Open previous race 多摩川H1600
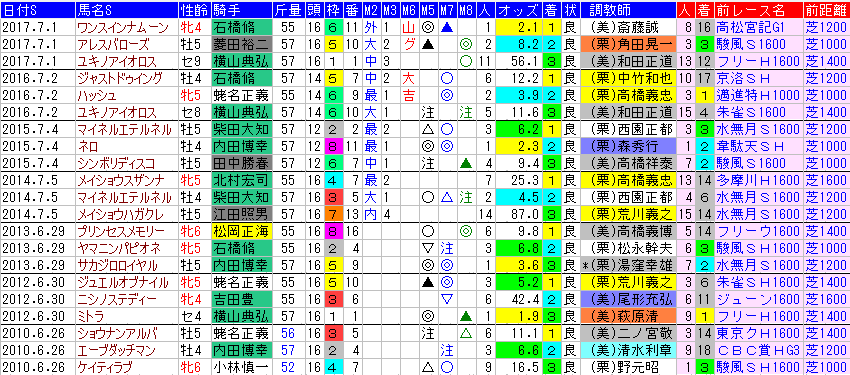The image size is (850, 375). pos(757,180)
